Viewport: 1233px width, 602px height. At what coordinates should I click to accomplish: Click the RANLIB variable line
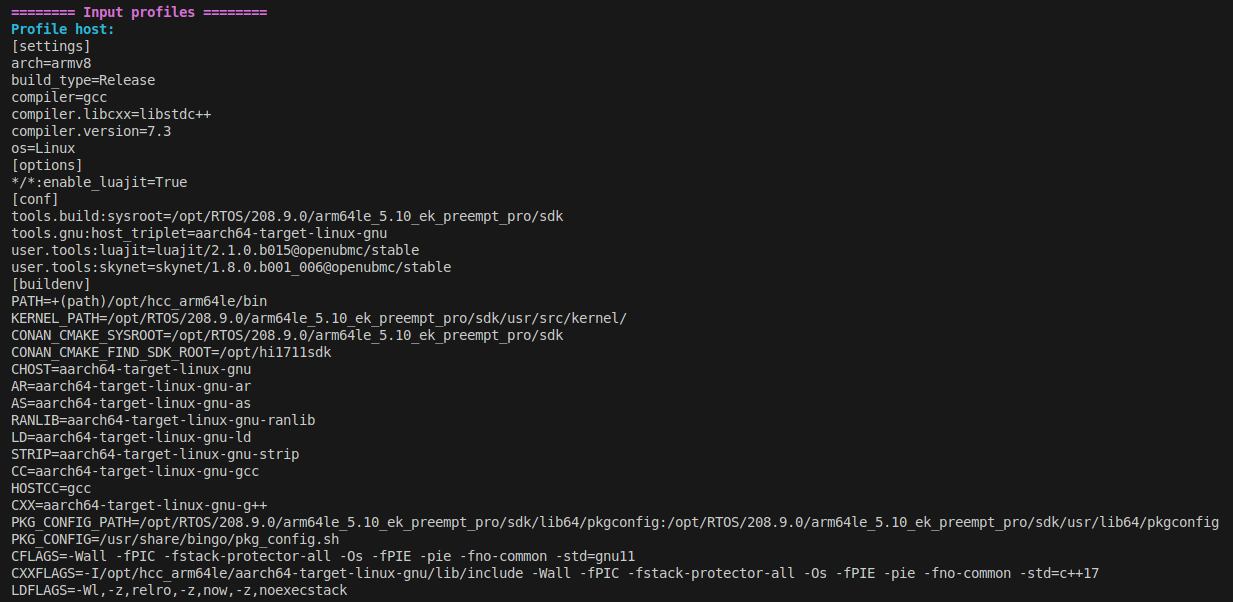point(163,420)
